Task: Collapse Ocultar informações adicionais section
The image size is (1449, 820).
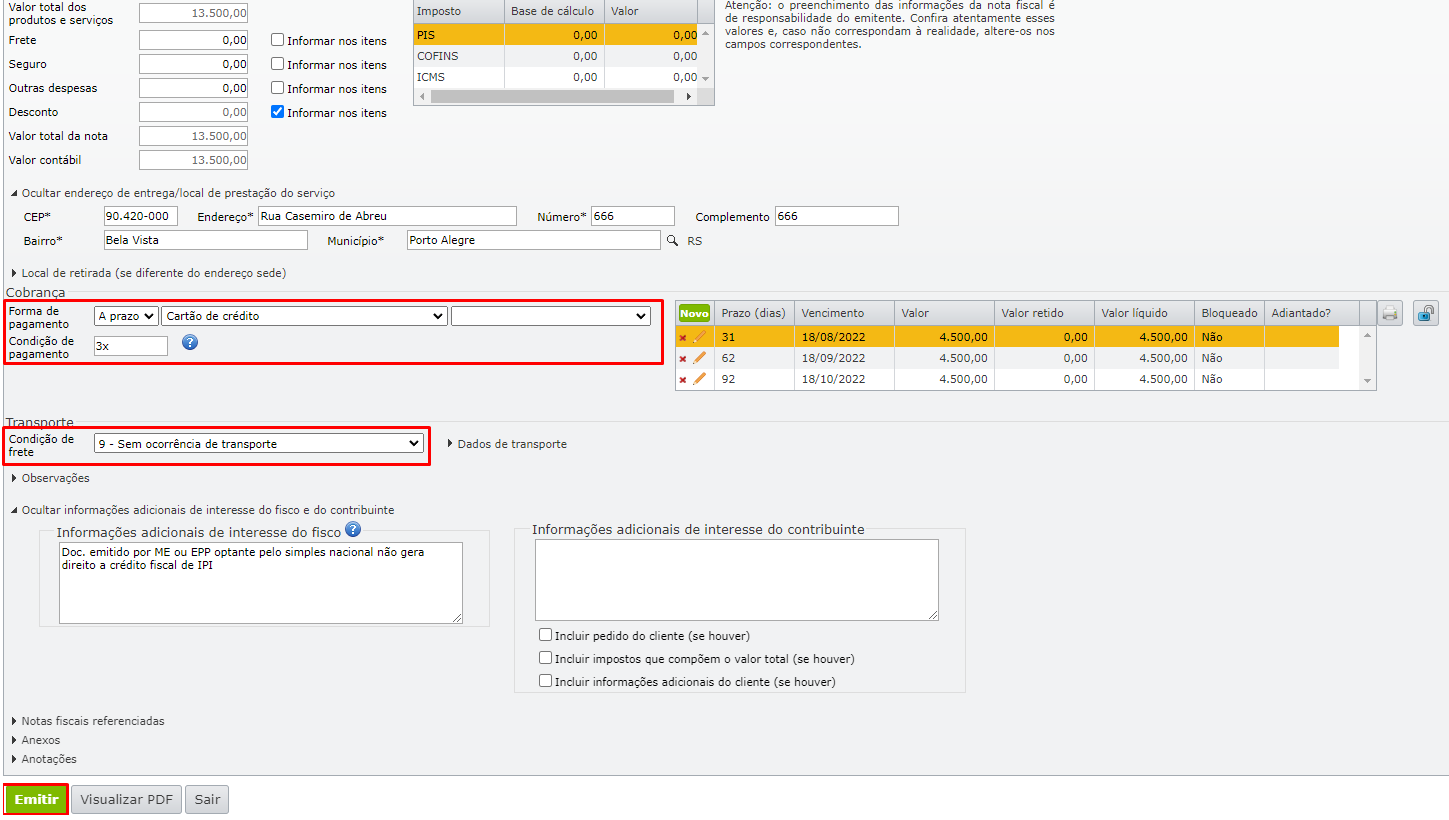Action: click(202, 510)
